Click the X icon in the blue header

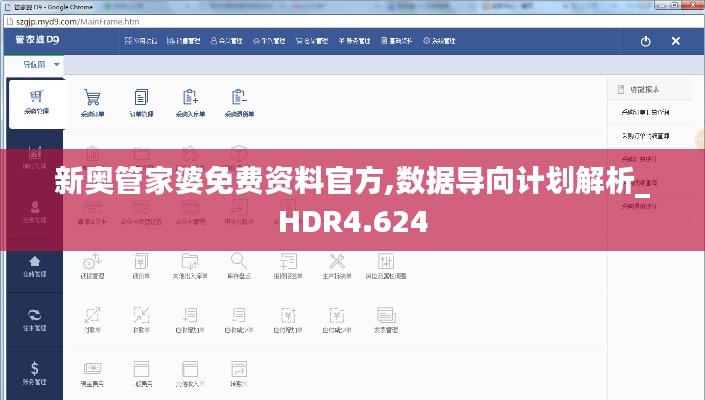pos(675,41)
